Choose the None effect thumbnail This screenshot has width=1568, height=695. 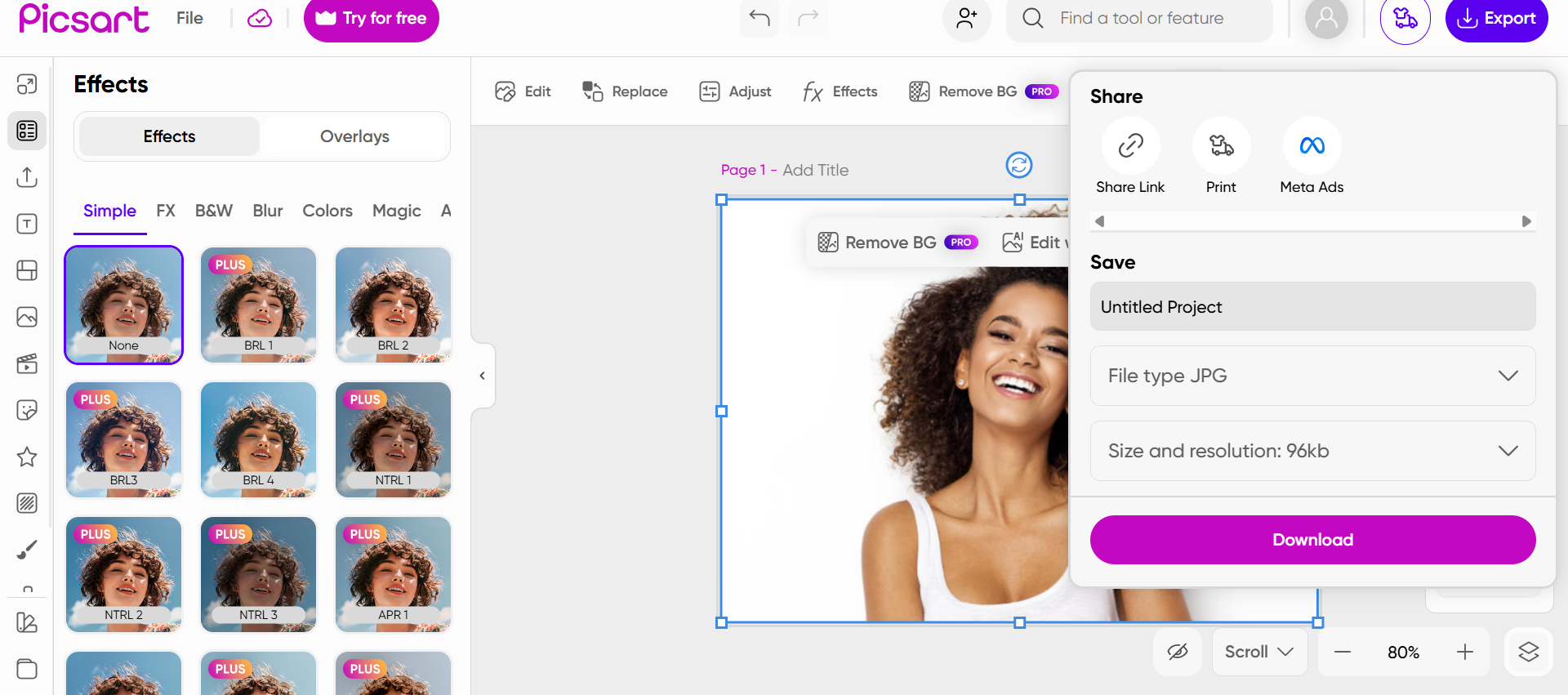pyautogui.click(x=124, y=305)
